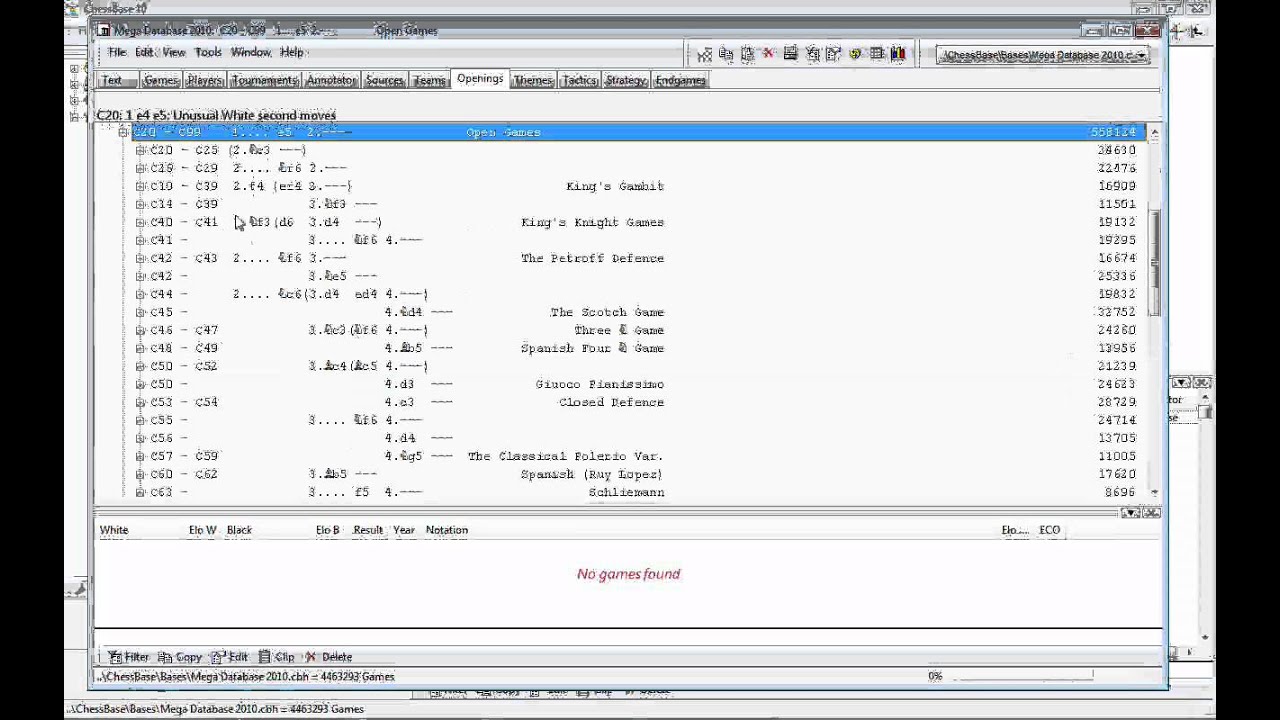Switch to the Teams tab
This screenshot has height=720, width=1280.
tap(429, 80)
